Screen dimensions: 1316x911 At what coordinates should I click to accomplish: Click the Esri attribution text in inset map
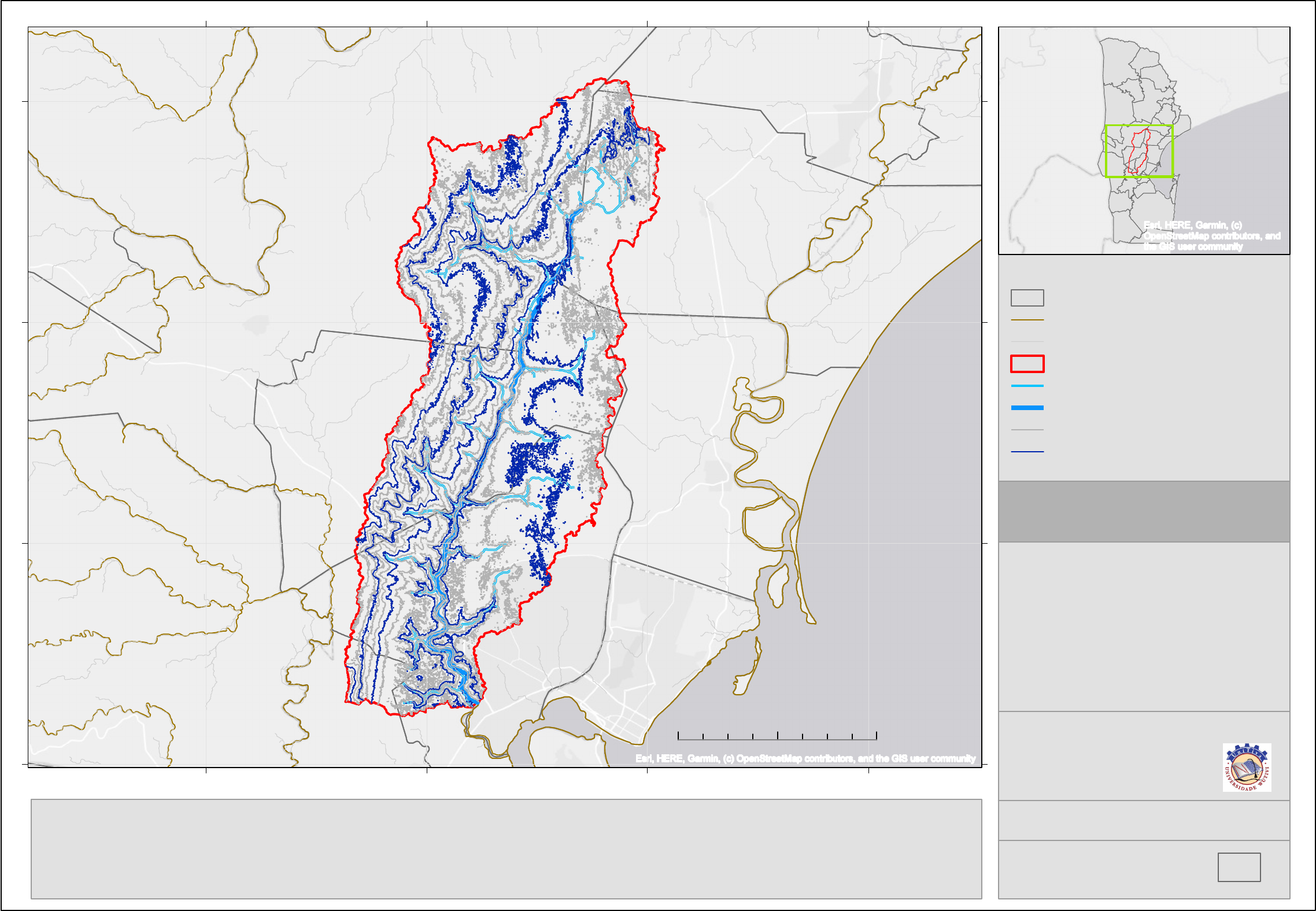(x=1211, y=236)
